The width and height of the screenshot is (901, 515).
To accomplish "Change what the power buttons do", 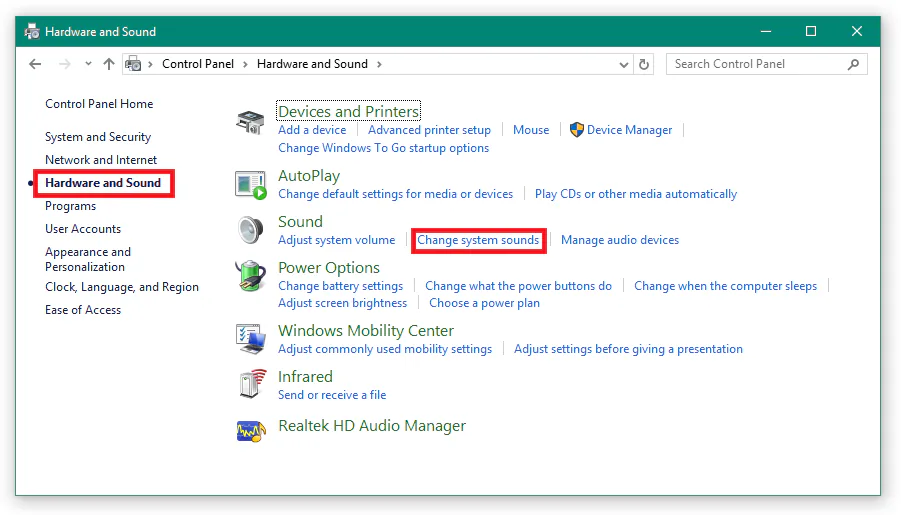I will pyautogui.click(x=518, y=286).
